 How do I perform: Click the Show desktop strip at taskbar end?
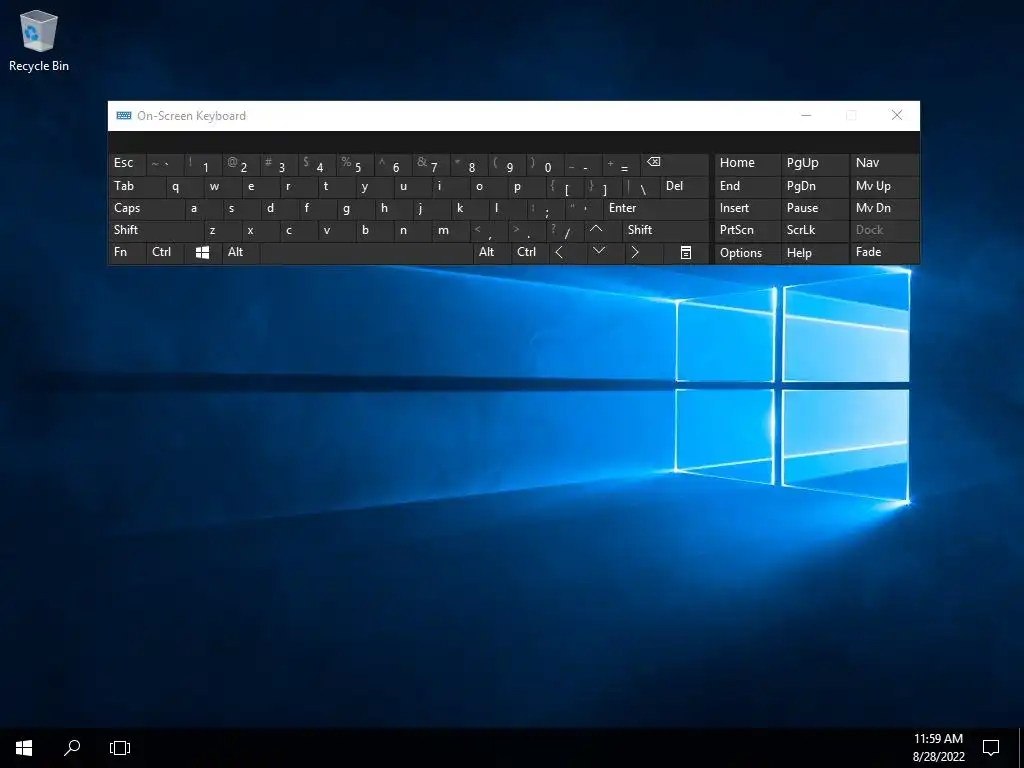click(x=1021, y=748)
